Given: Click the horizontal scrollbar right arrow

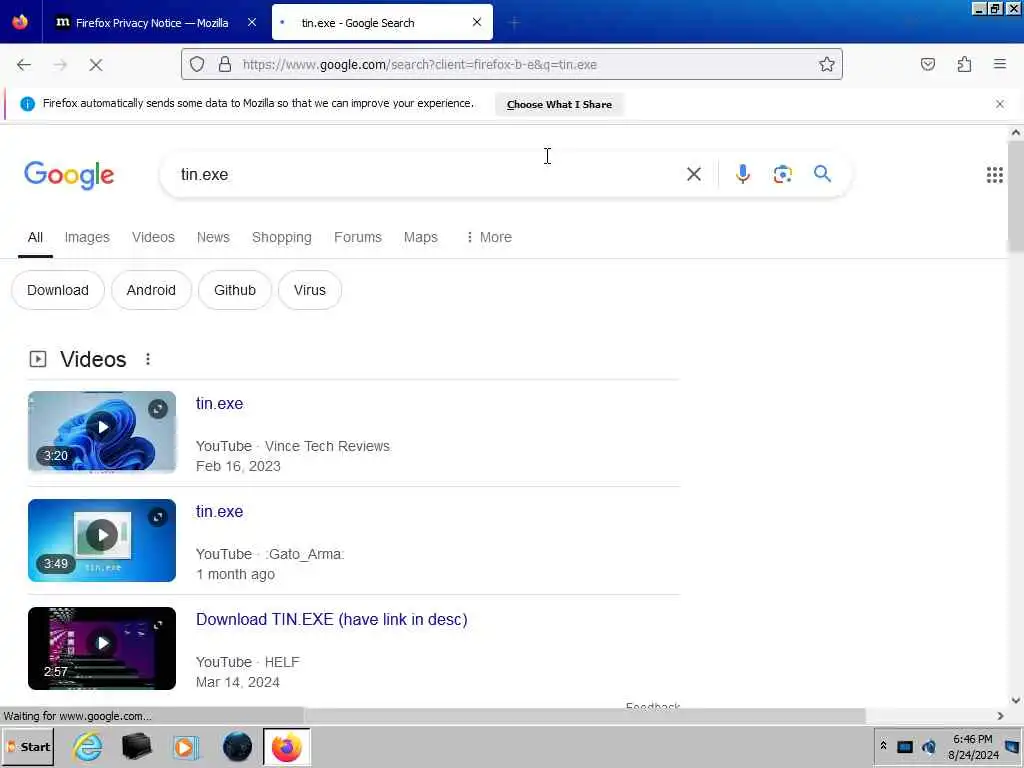Looking at the screenshot, I should tap(1000, 716).
